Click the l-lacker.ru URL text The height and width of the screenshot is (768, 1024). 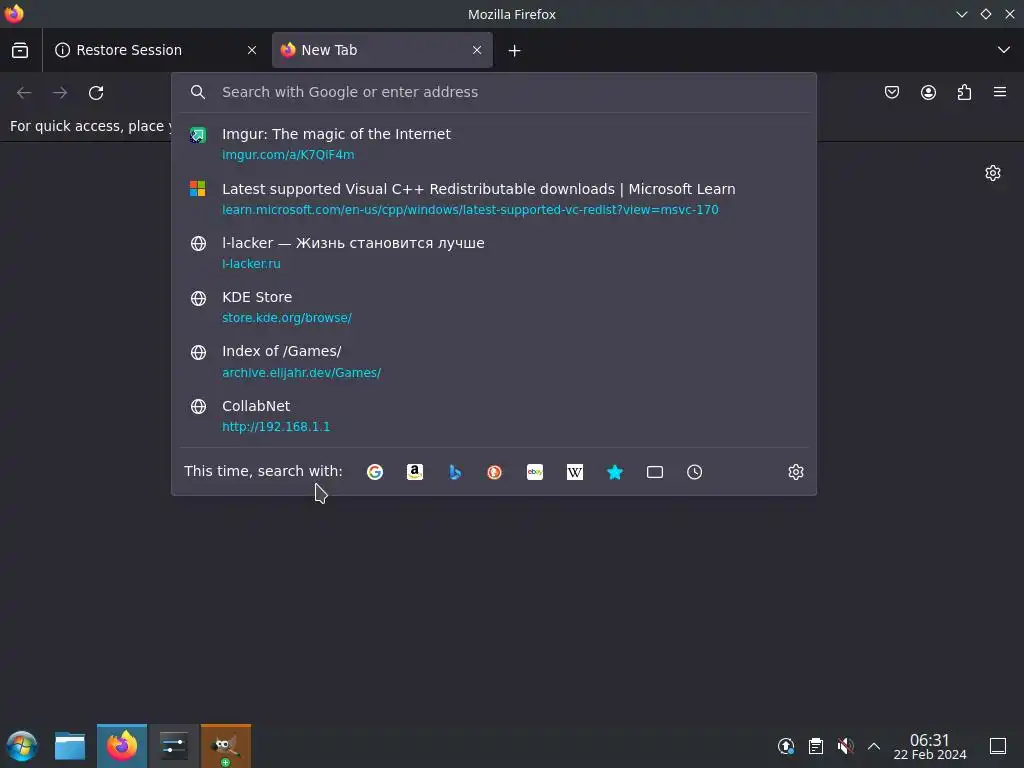pos(251,264)
